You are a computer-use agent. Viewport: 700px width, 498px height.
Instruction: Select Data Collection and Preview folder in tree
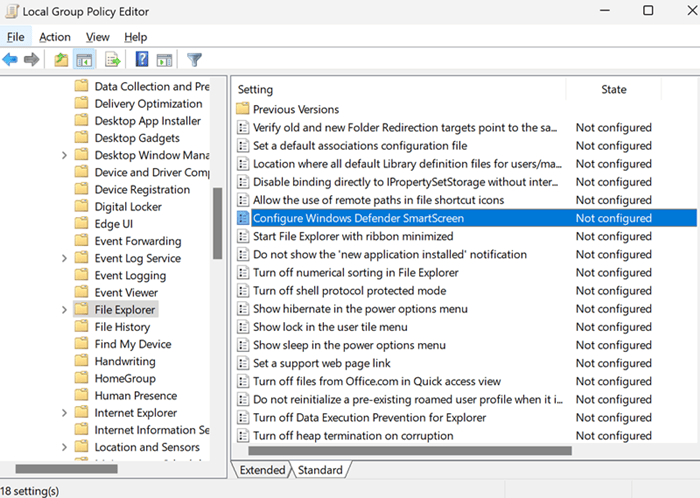tap(152, 86)
